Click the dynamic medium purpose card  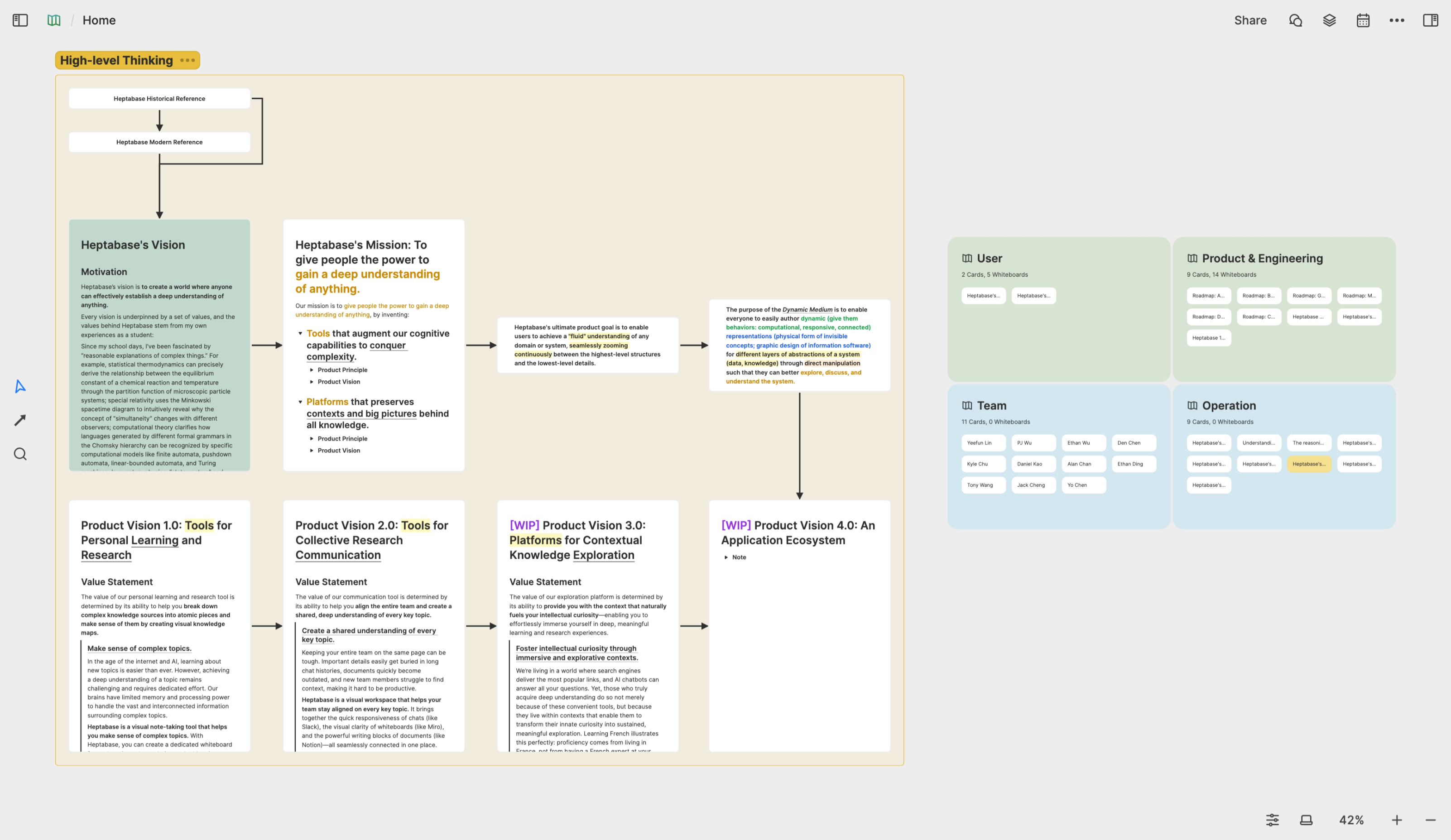(799, 346)
